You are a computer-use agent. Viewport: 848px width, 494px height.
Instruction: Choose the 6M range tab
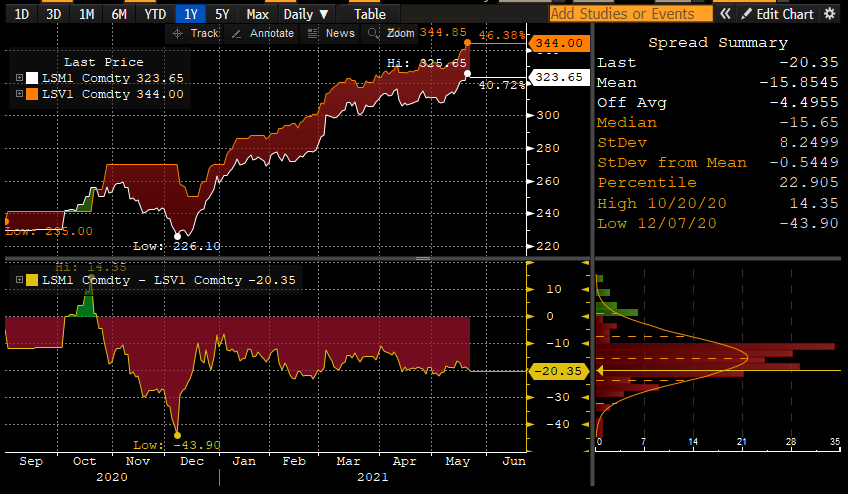click(x=119, y=14)
